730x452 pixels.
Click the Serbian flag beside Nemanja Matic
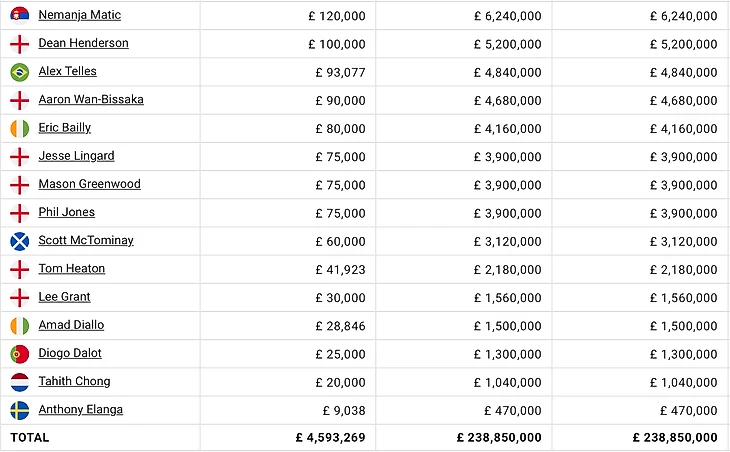[x=19, y=15]
